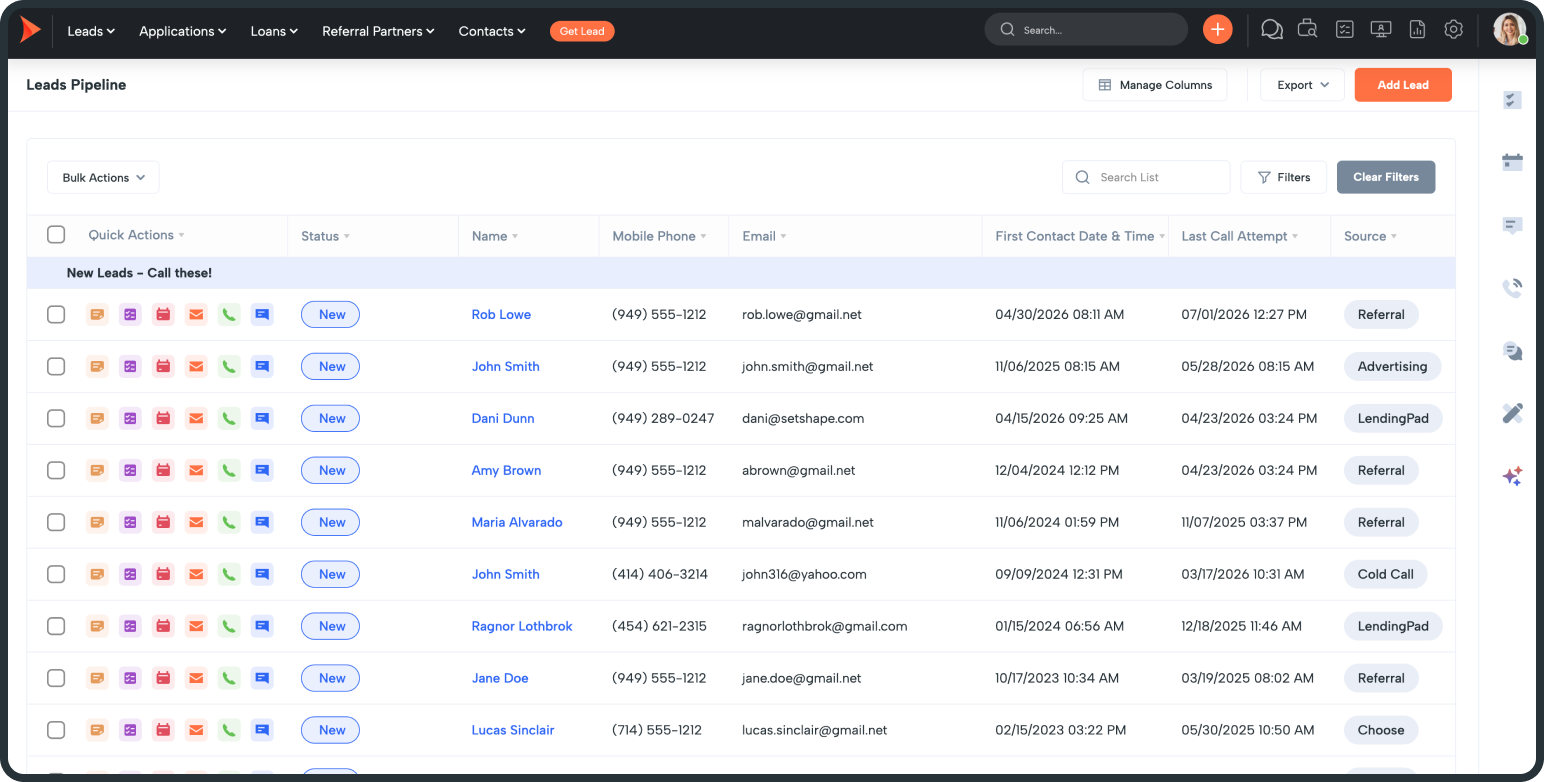Open the Last Call Attempt column dropdown

[1295, 237]
